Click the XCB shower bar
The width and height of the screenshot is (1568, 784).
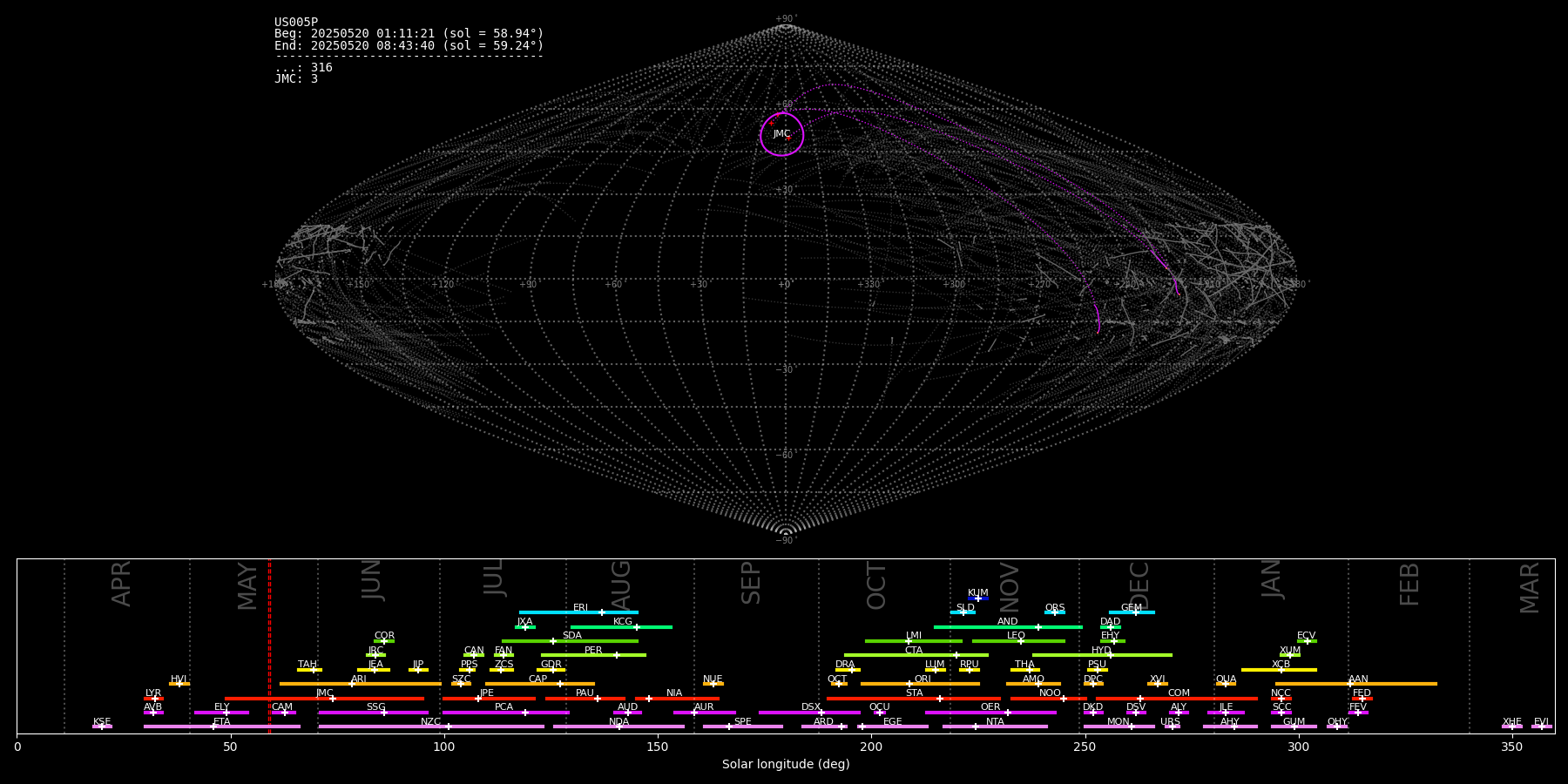click(x=1279, y=670)
